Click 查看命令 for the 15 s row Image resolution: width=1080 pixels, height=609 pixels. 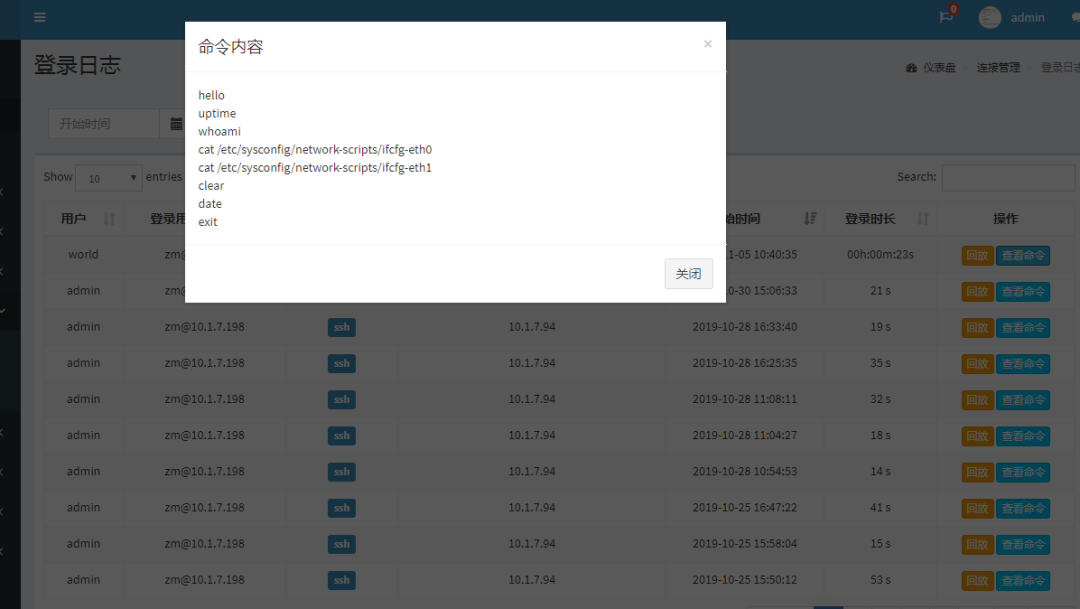pos(1023,545)
